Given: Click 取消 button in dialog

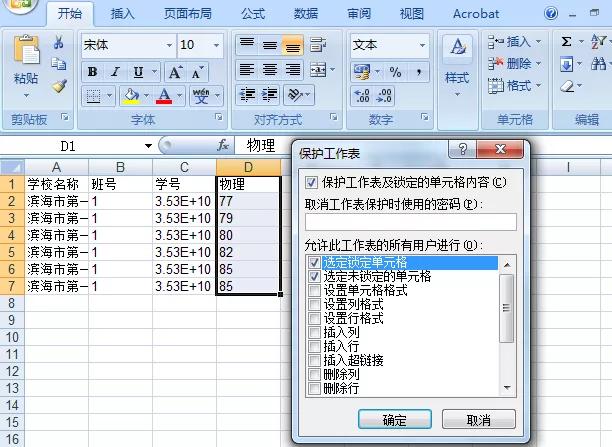Looking at the screenshot, I should point(479,420).
